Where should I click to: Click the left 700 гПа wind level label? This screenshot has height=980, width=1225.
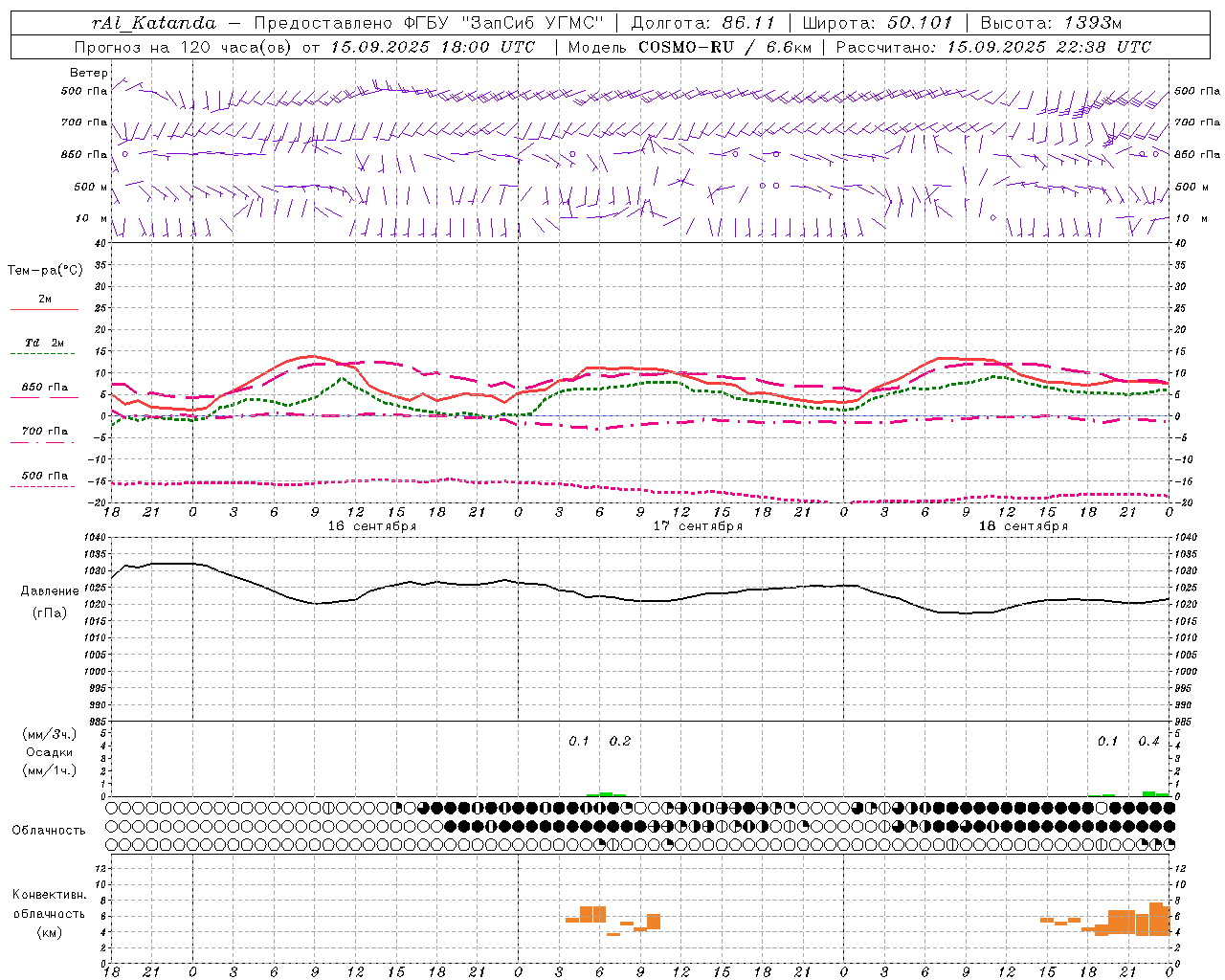pos(84,122)
